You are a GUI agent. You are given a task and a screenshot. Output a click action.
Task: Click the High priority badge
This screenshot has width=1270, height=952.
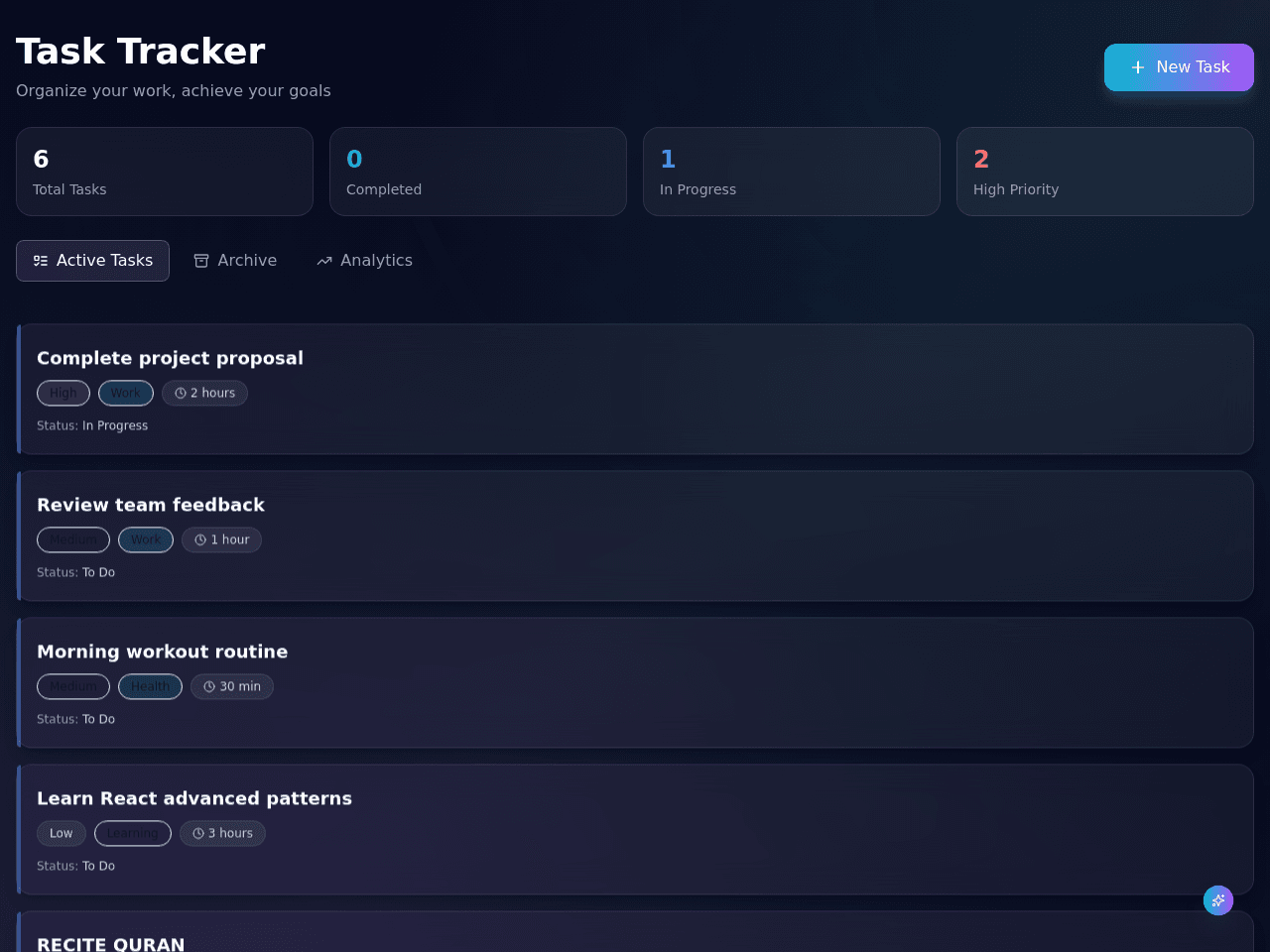pos(63,394)
